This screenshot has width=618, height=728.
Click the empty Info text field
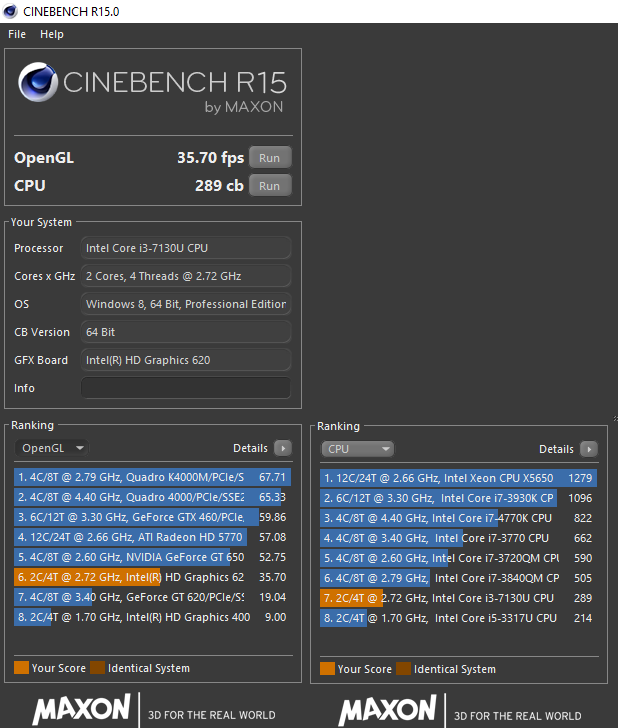186,388
